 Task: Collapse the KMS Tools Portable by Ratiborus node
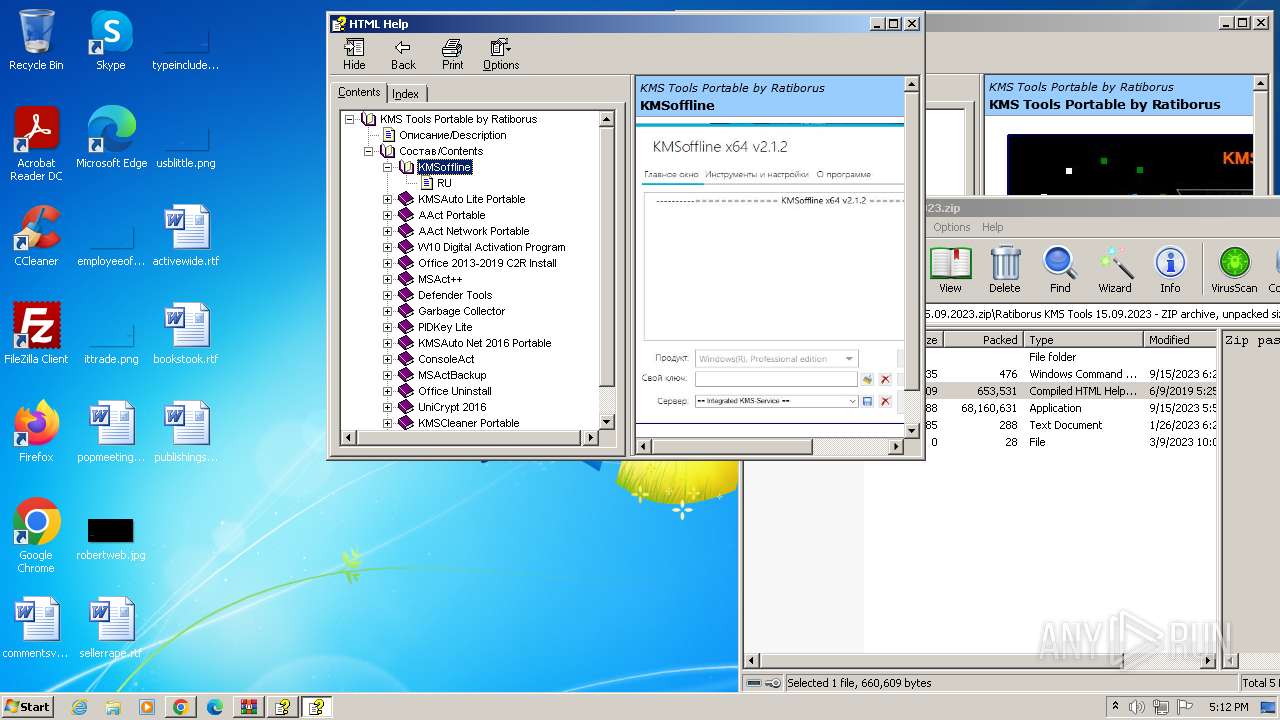coord(350,119)
